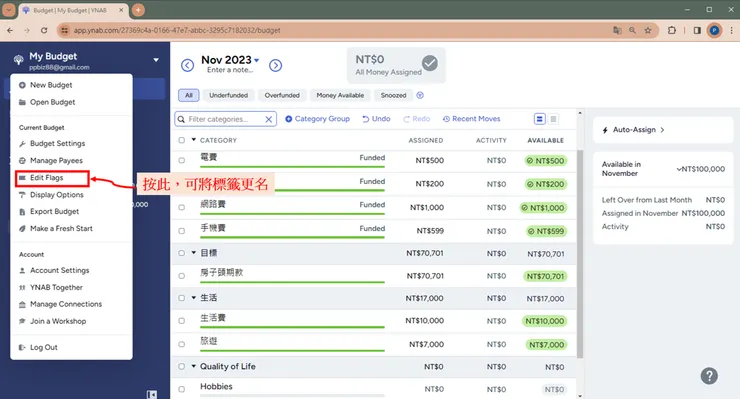Click the category list vertical scrollbar

pos(580,255)
